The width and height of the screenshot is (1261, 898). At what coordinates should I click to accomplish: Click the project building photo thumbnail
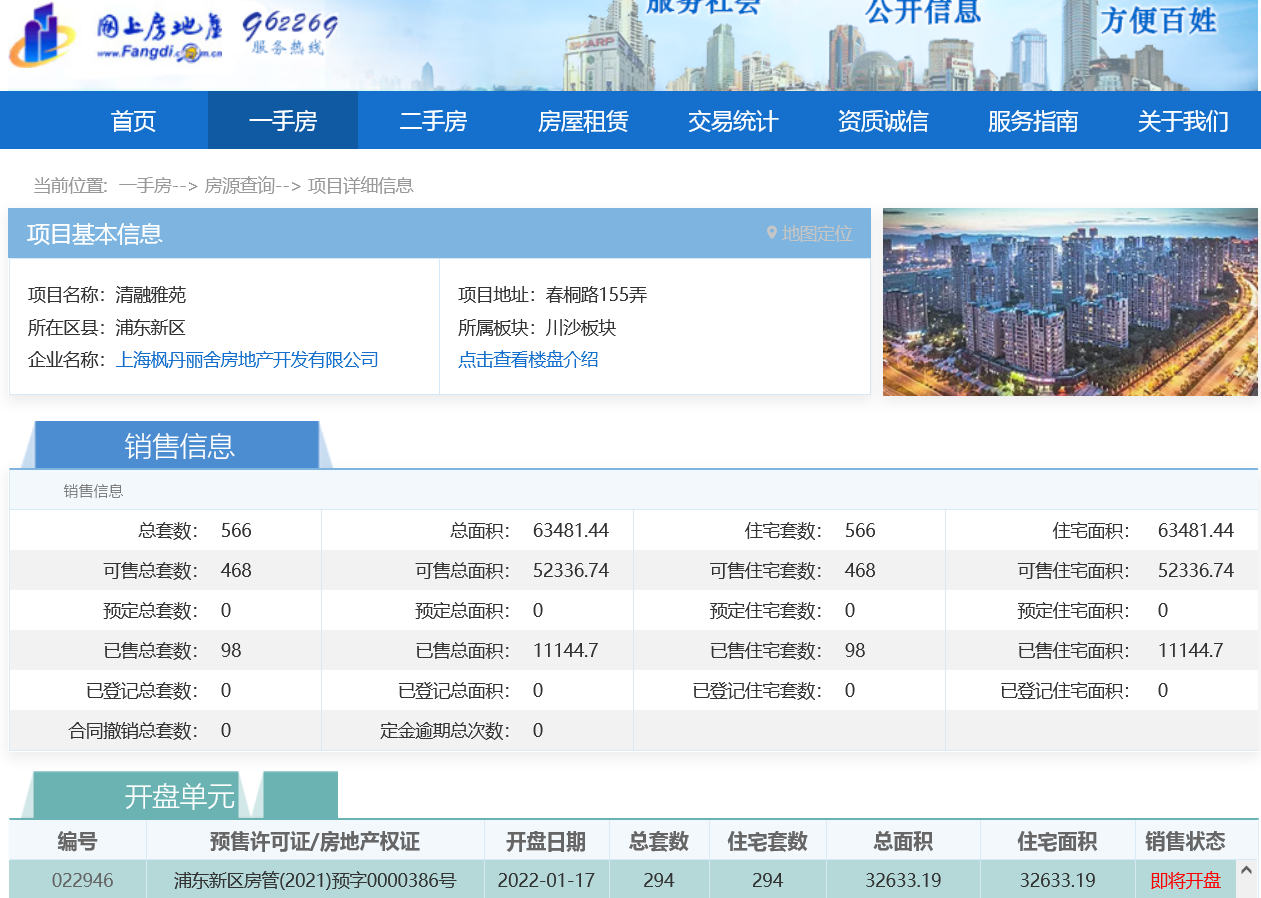click(x=1070, y=302)
